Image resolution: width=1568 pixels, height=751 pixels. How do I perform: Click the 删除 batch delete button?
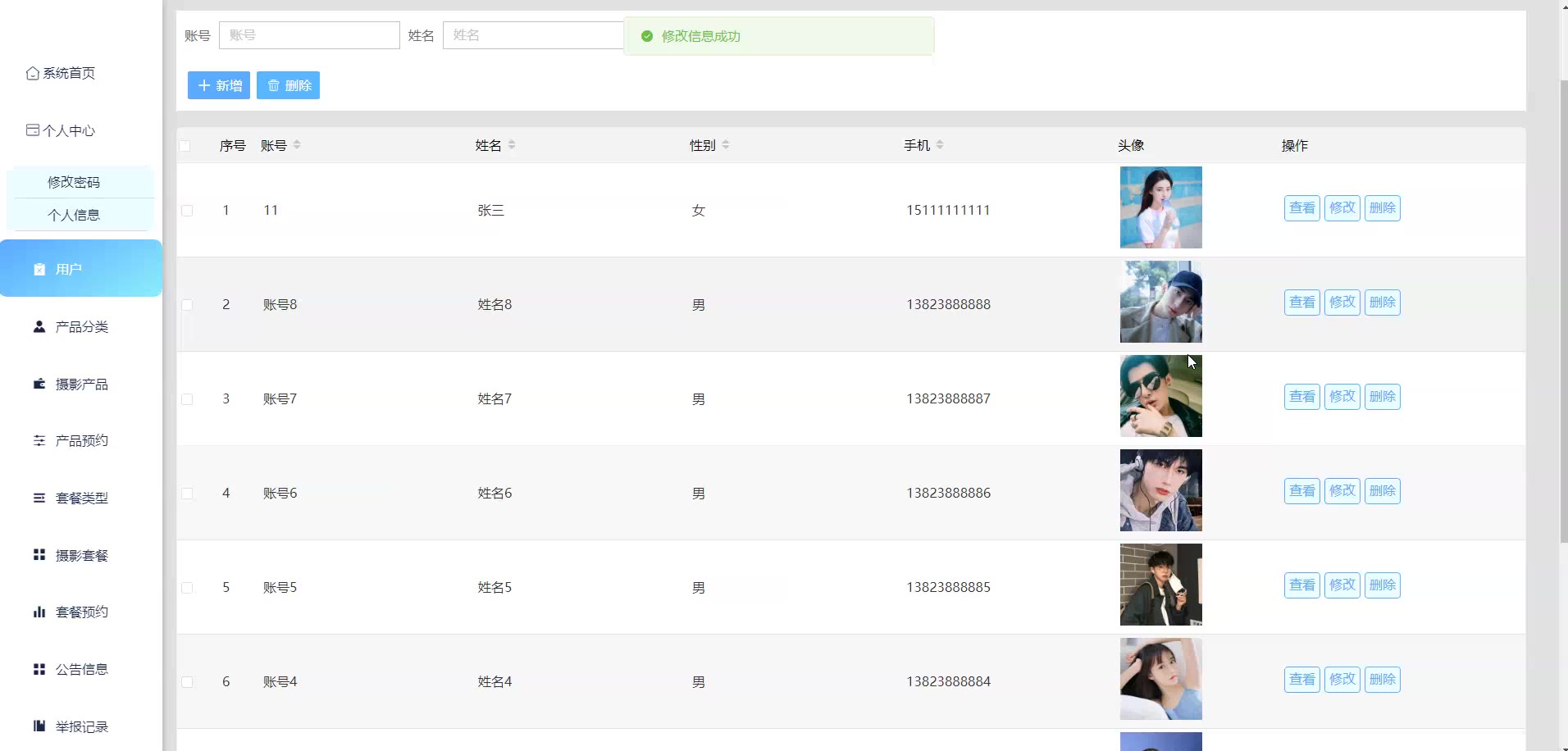click(x=288, y=85)
